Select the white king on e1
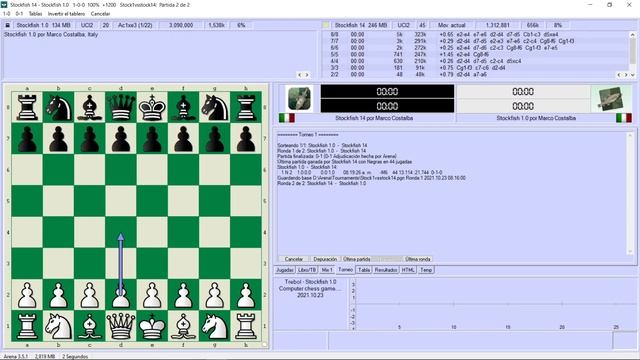The image size is (640, 360). [152, 326]
